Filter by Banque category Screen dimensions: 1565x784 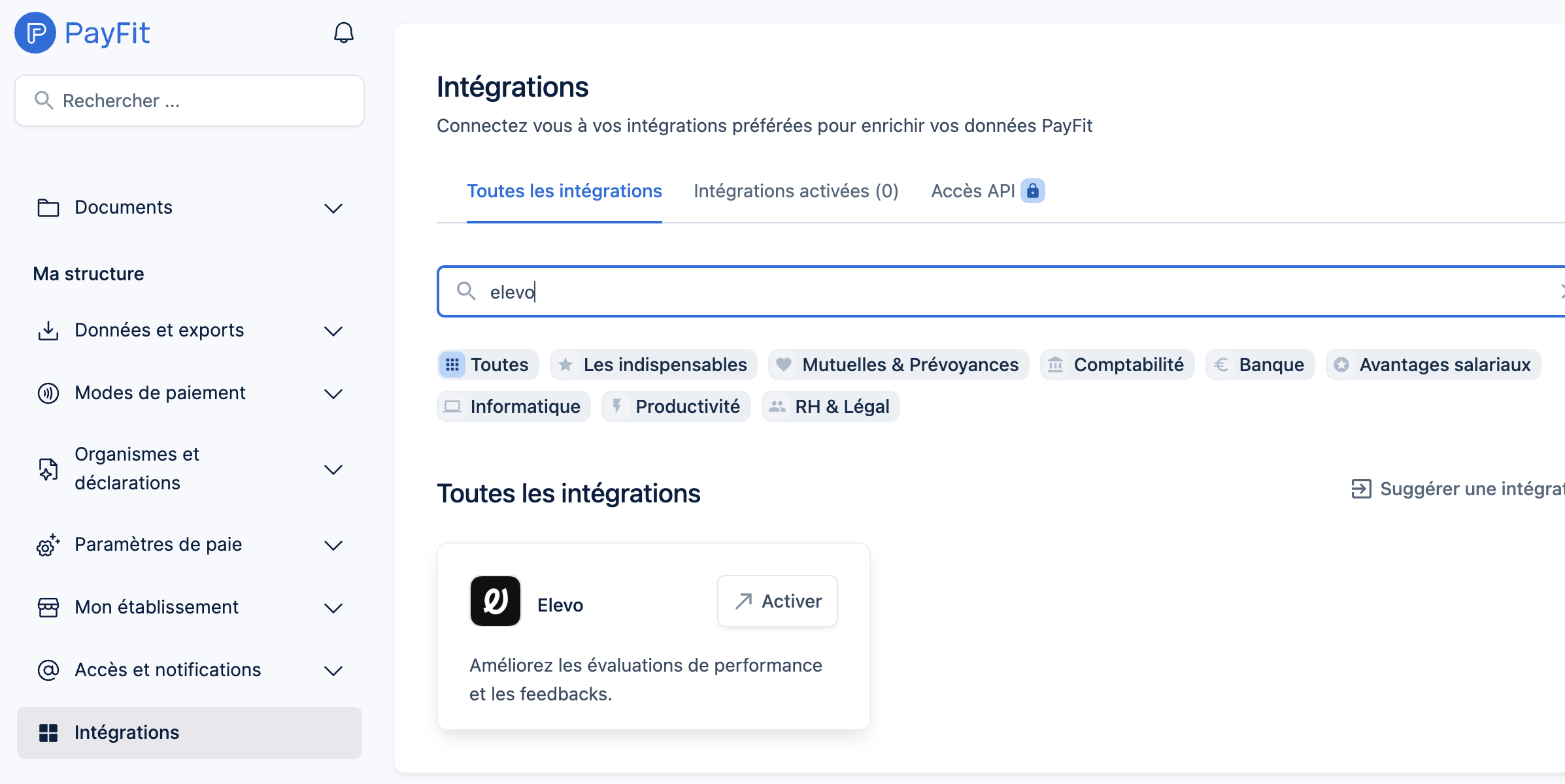(x=1260, y=365)
